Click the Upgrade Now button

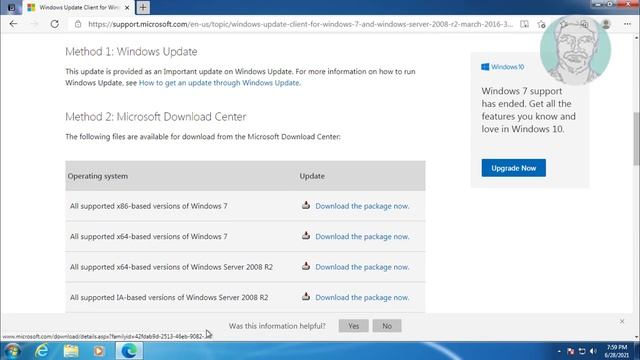click(513, 168)
